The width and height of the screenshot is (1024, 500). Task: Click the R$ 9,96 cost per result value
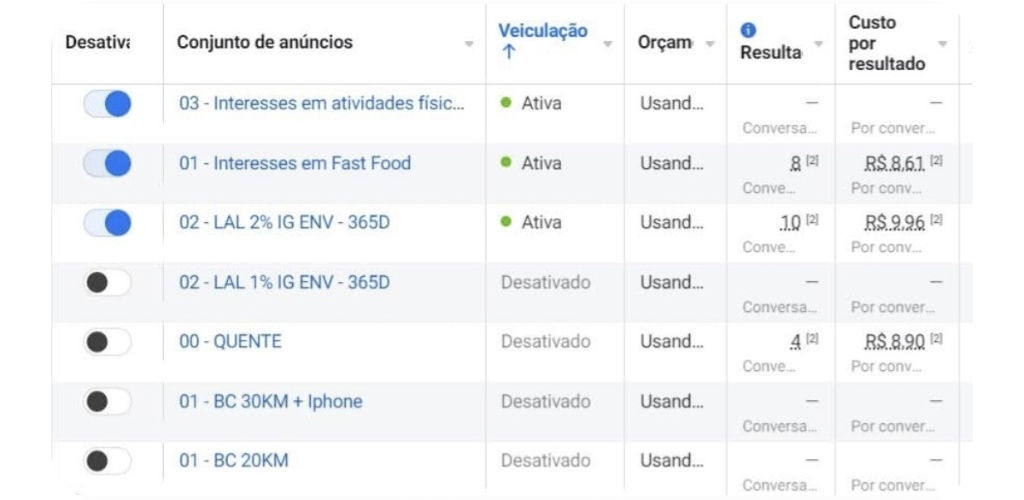coord(895,223)
